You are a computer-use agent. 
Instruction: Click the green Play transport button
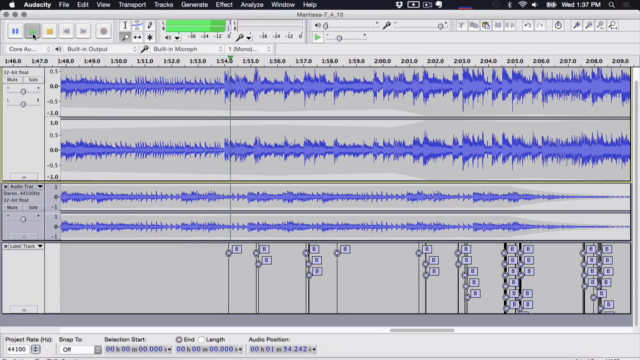(x=32, y=31)
